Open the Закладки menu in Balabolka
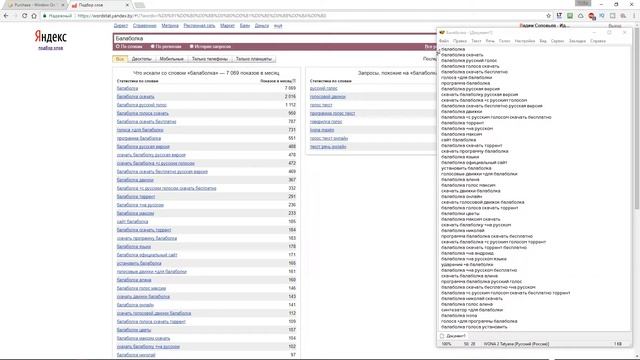The width and height of the screenshot is (640, 360). (577, 41)
